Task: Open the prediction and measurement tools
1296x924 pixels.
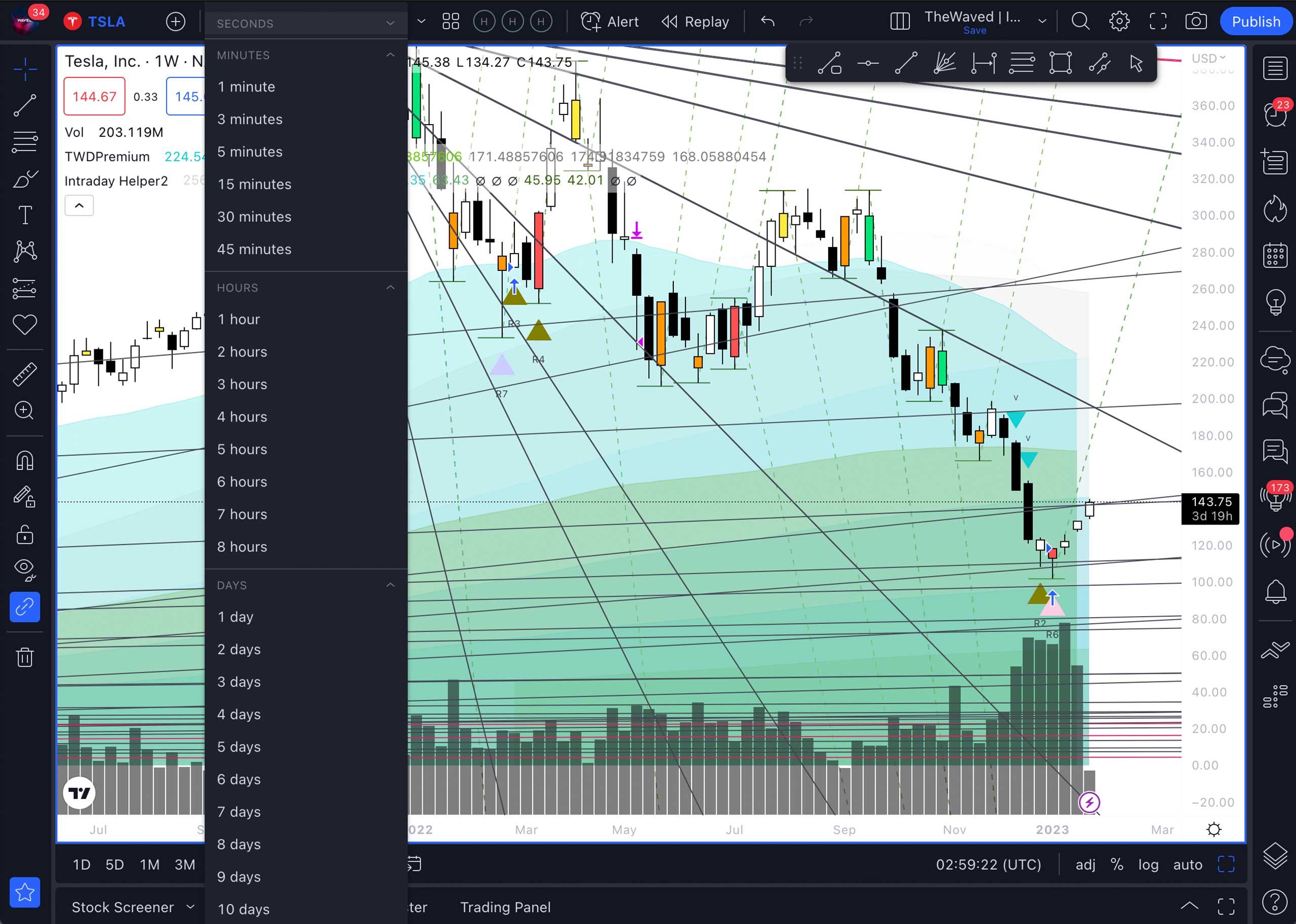Action: coord(25,289)
